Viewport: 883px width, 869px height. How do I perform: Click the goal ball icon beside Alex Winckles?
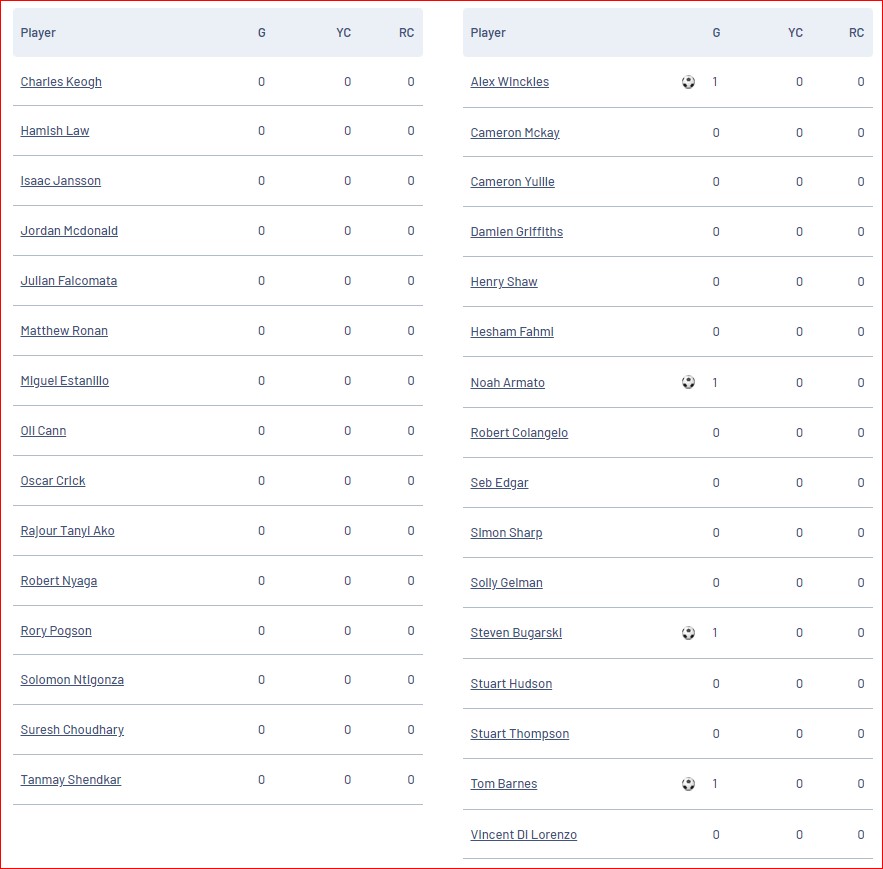pyautogui.click(x=688, y=82)
